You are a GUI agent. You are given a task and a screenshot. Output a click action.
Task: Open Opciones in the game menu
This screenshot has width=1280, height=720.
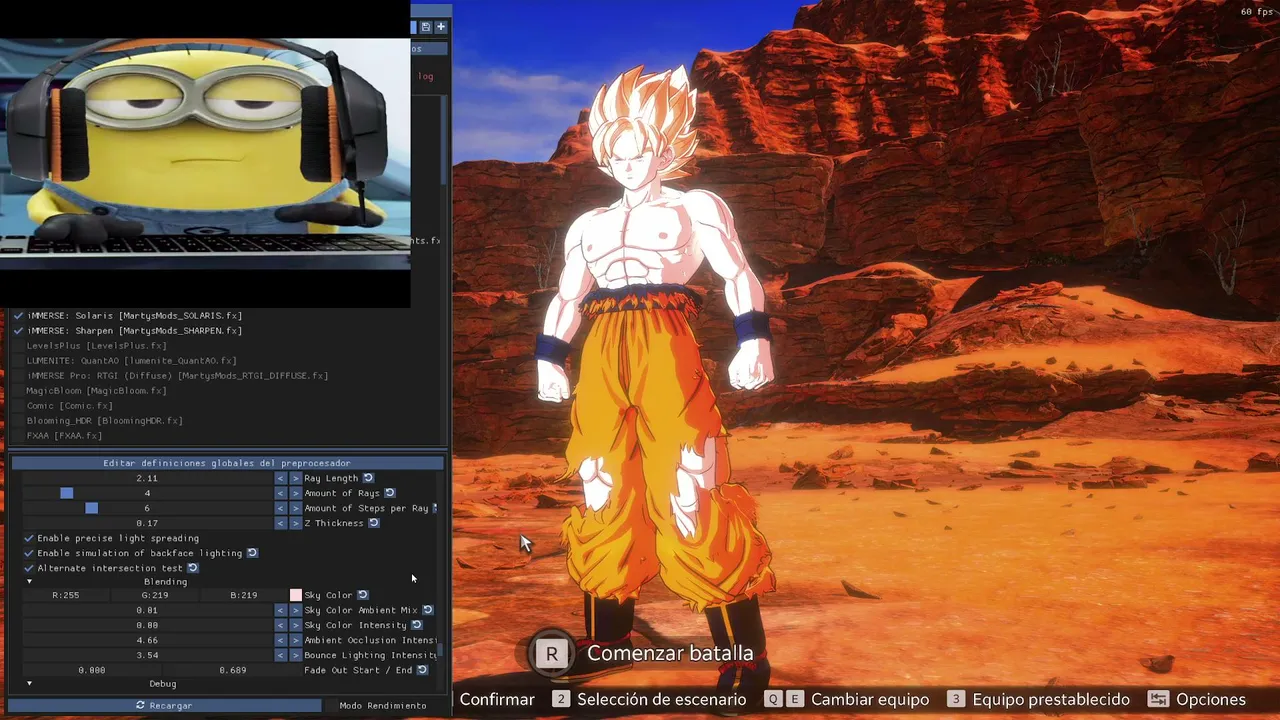tap(1211, 699)
